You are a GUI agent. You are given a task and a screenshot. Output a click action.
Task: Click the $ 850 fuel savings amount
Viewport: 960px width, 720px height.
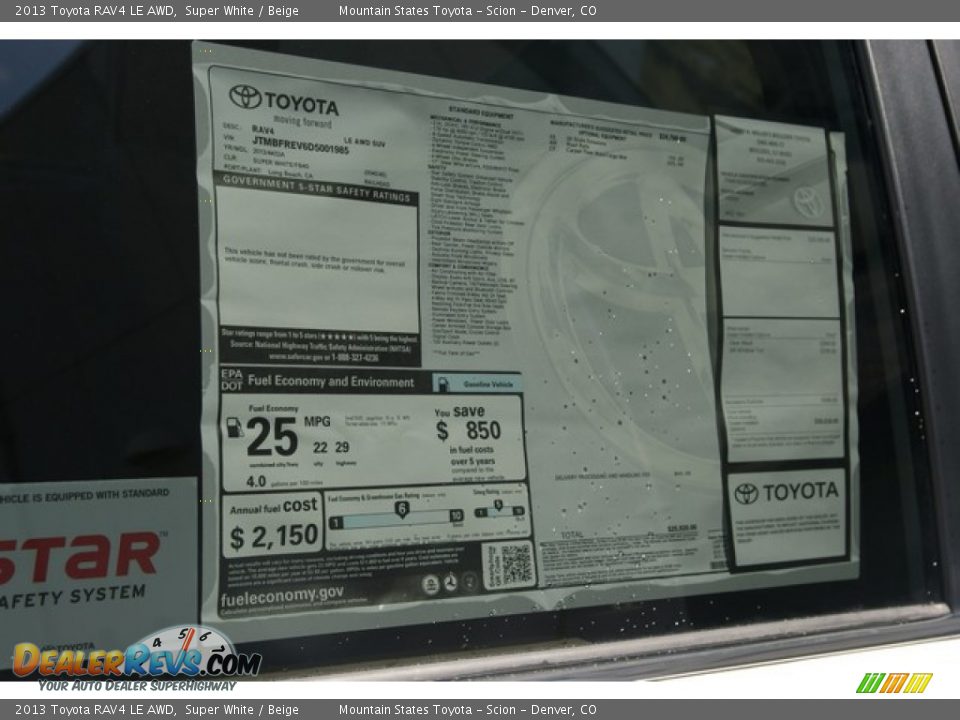tap(468, 430)
